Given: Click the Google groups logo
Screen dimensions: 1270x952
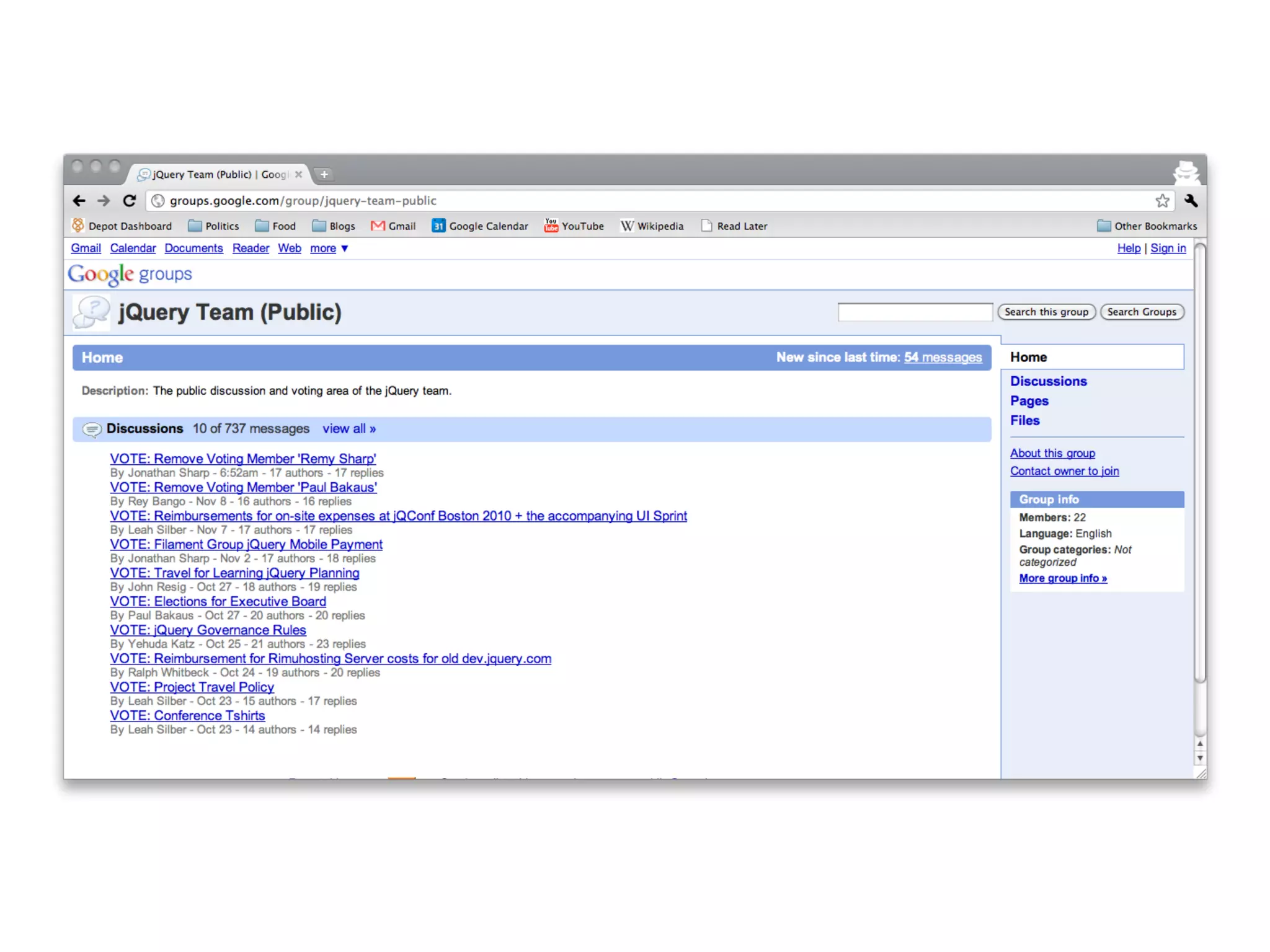Looking at the screenshot, I should coord(130,274).
